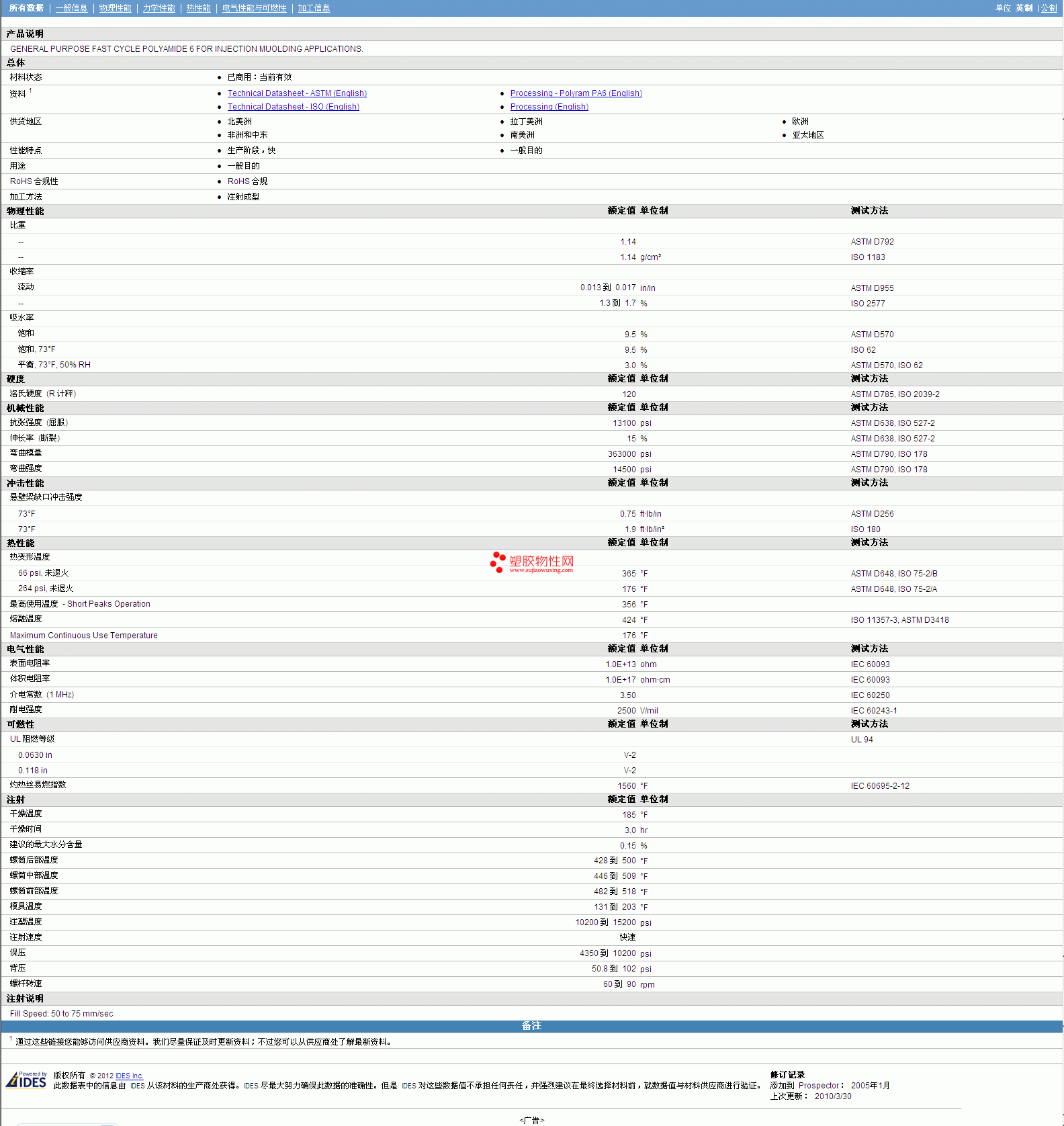Click the ASTM D792 test method

[x=872, y=242]
